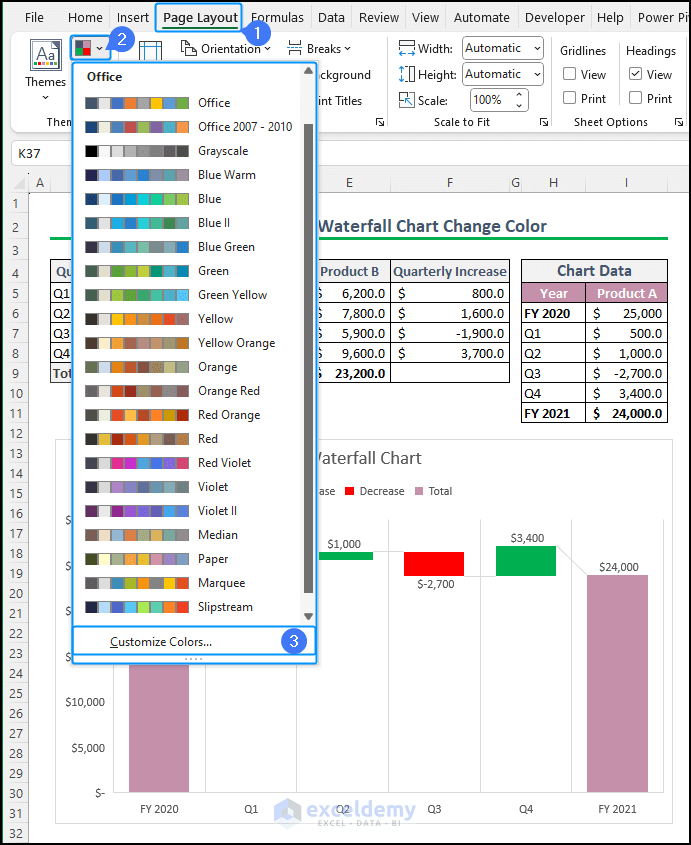Click the color list scroll-down arrow
Viewport: 691px width, 845px height.
coord(308,616)
